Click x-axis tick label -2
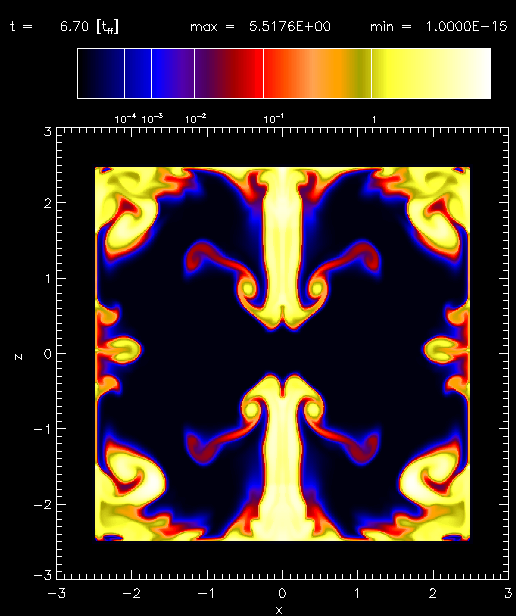 (132, 593)
